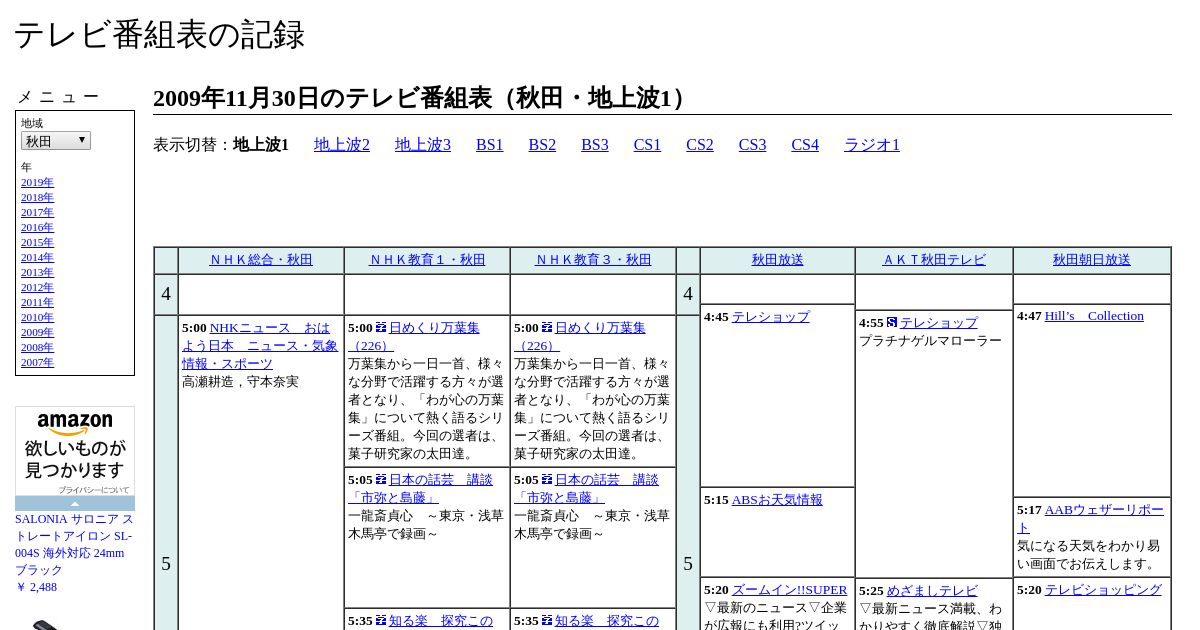This screenshot has height=630, width=1200.
Task: Switch to the 地上波2 listing
Action: [342, 144]
